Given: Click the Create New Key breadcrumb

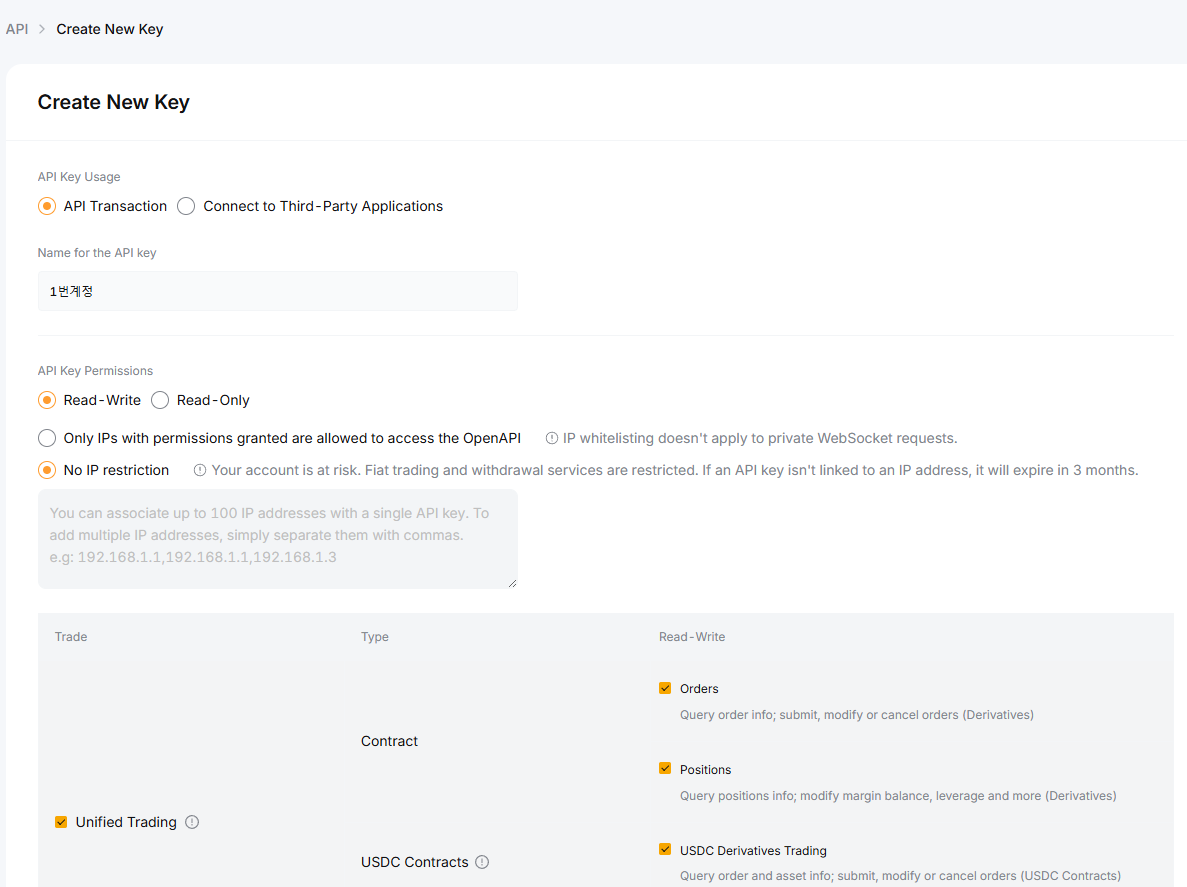Looking at the screenshot, I should (110, 29).
